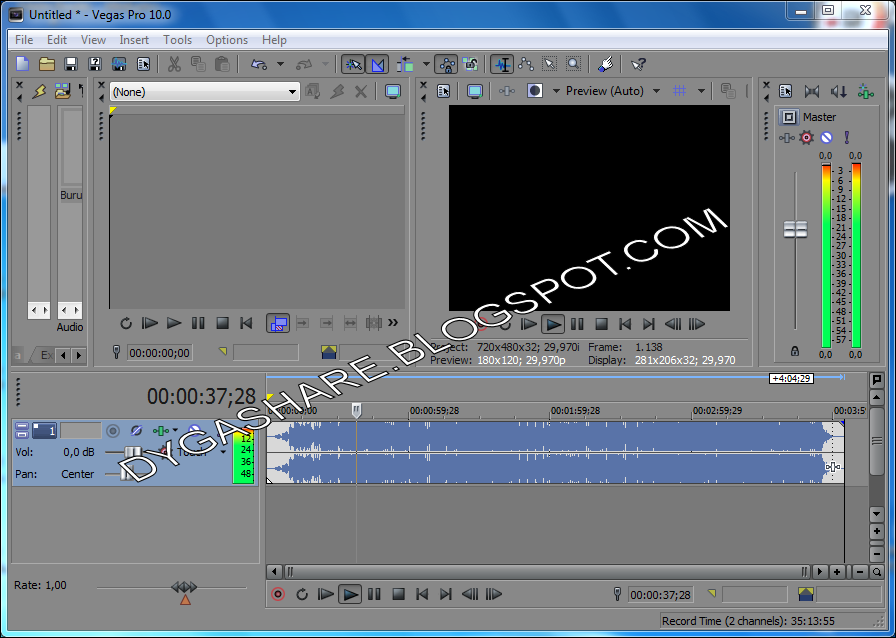Open the (None) trimmer media dropdown
Viewport: 896px width, 638px height.
click(205, 91)
